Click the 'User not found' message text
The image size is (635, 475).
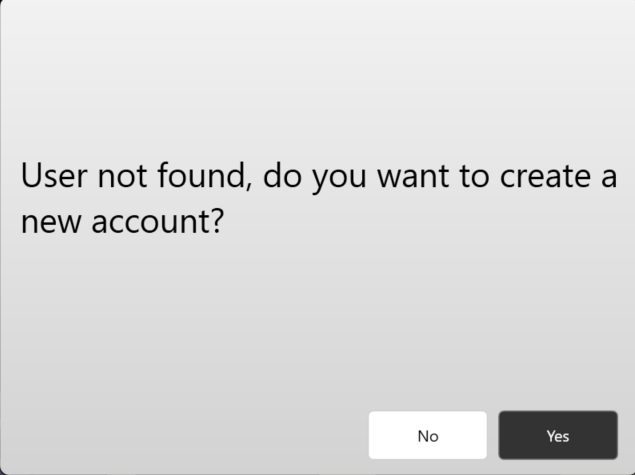point(134,176)
